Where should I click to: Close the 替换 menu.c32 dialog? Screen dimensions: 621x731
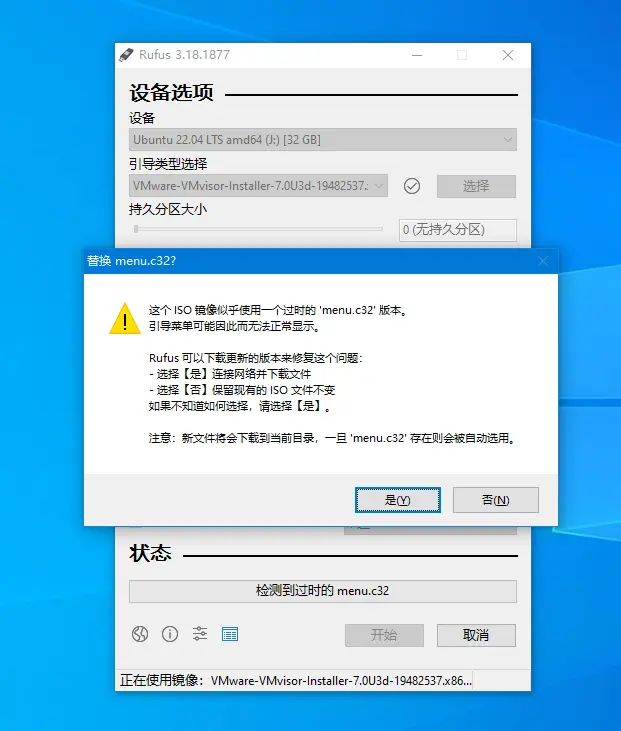click(543, 261)
